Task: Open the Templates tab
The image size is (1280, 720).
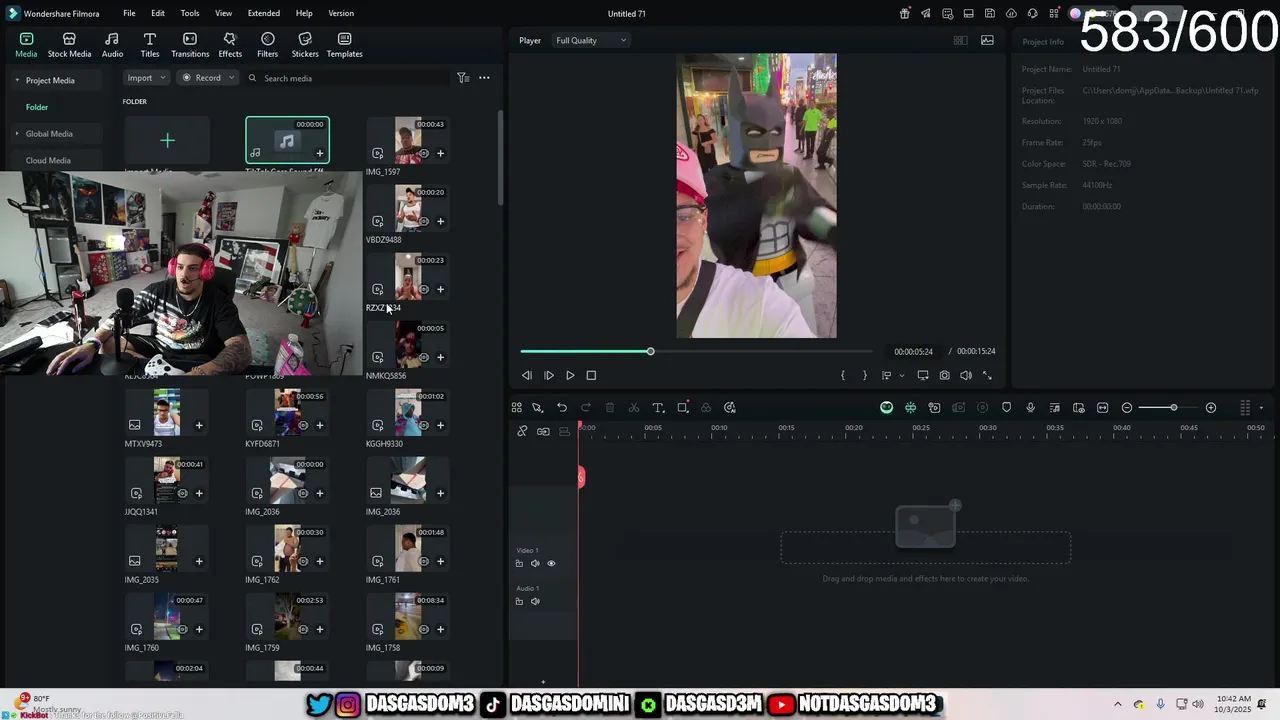Action: [x=344, y=45]
